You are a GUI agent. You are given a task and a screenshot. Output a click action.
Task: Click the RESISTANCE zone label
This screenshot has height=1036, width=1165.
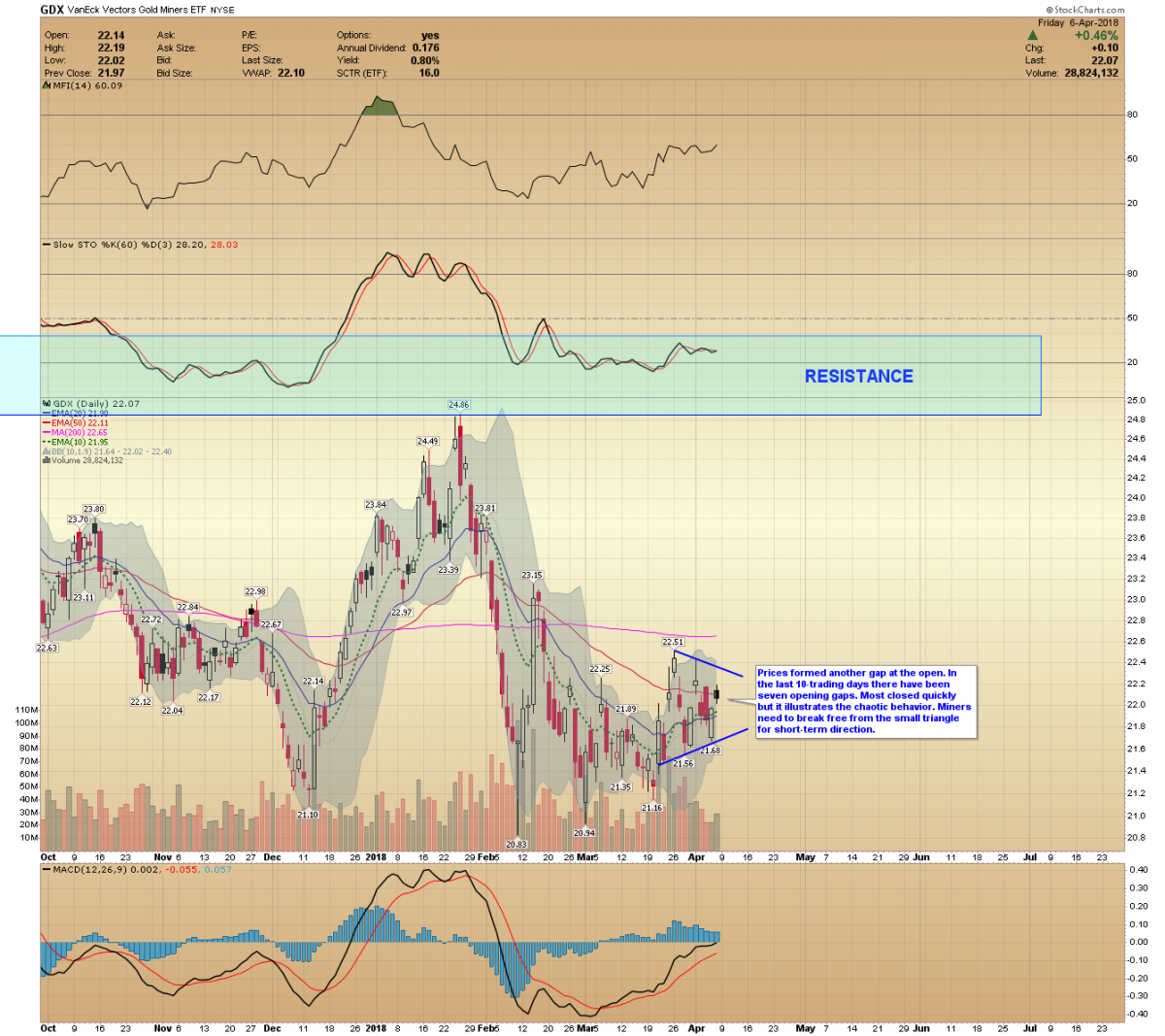(x=859, y=376)
